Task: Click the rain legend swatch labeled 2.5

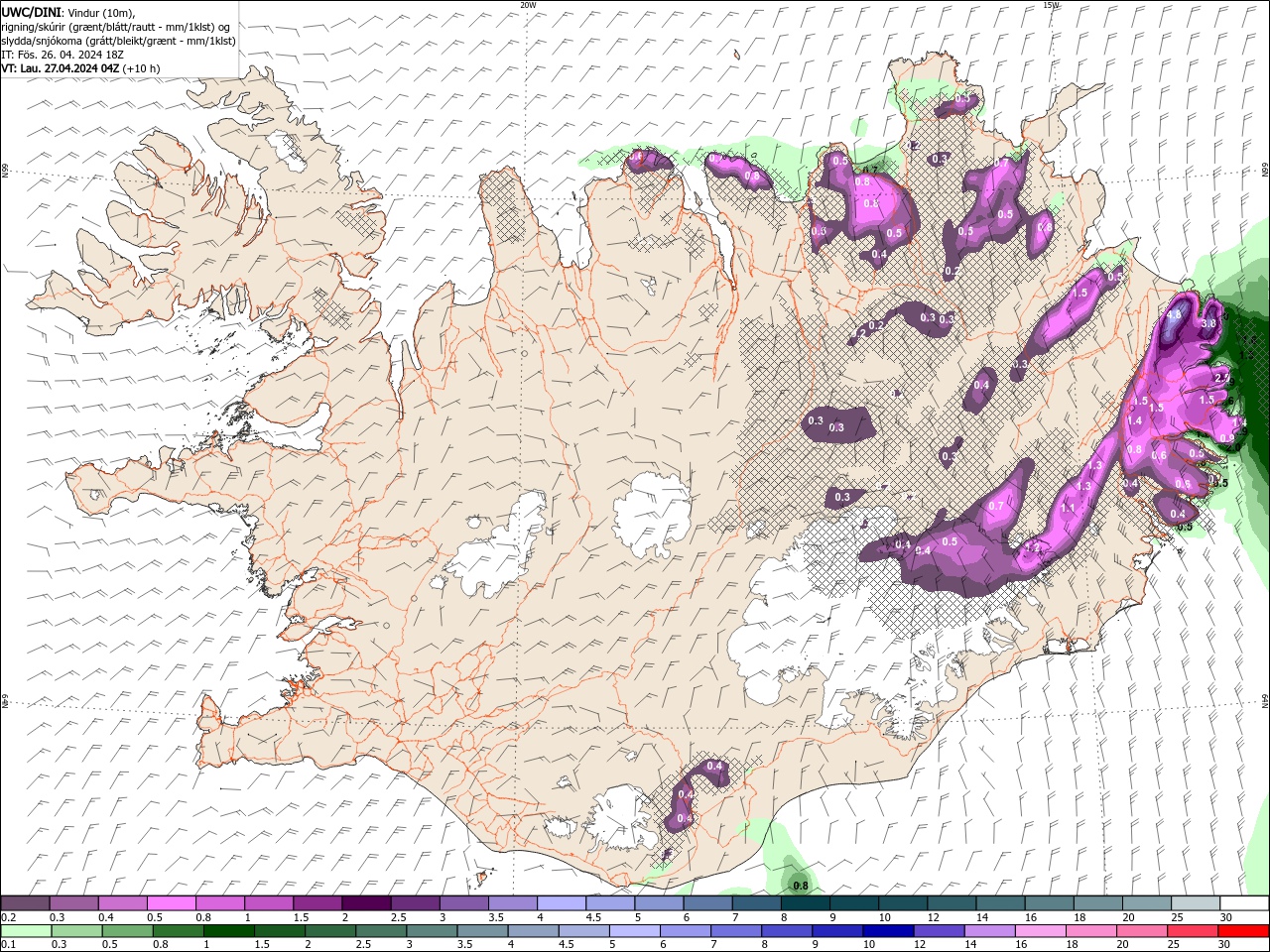Action: (380, 931)
